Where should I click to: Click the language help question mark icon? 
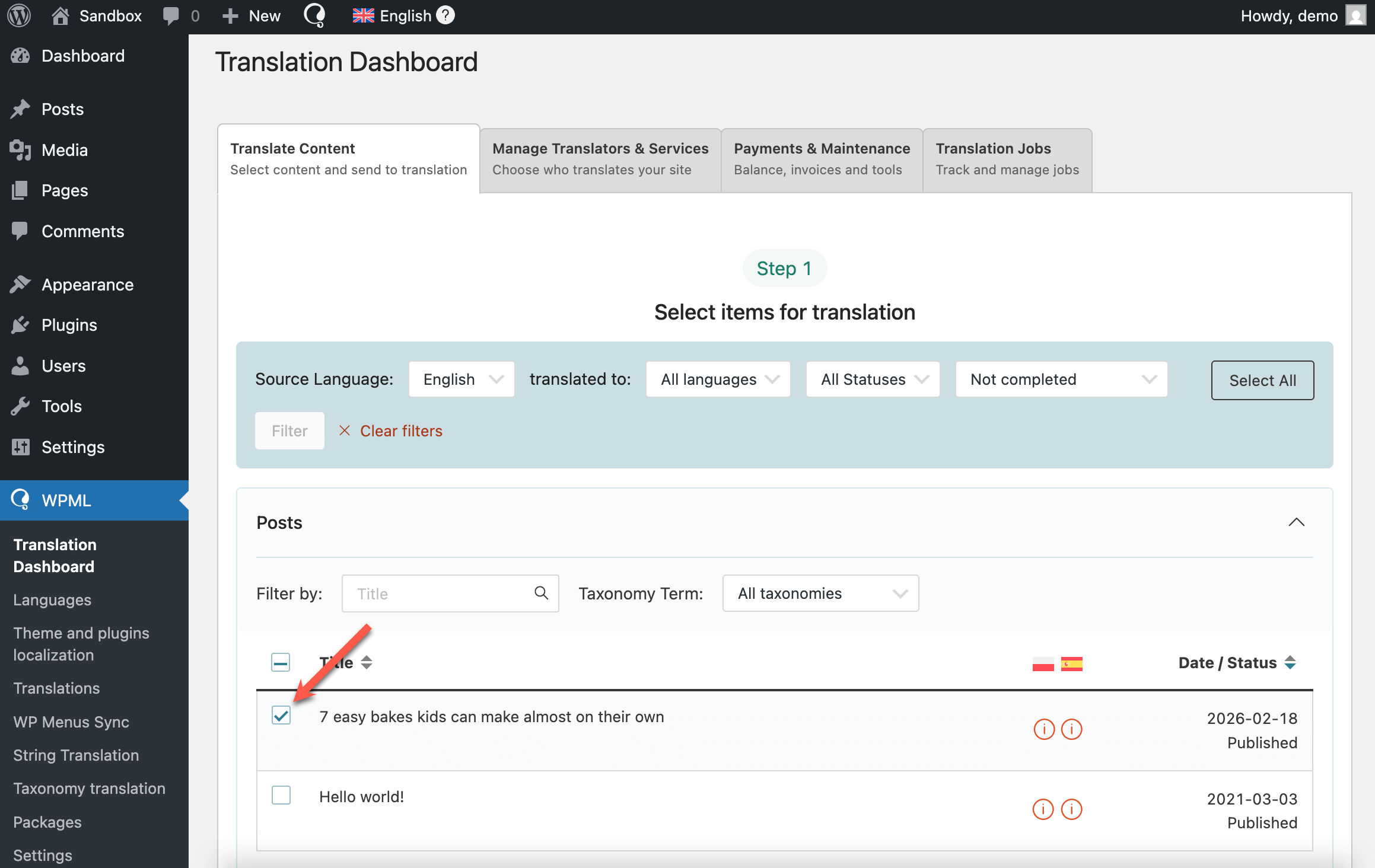click(x=445, y=15)
